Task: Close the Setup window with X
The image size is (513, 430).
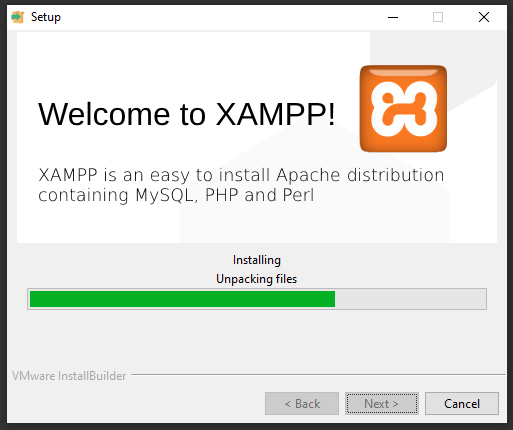Action: coord(484,17)
